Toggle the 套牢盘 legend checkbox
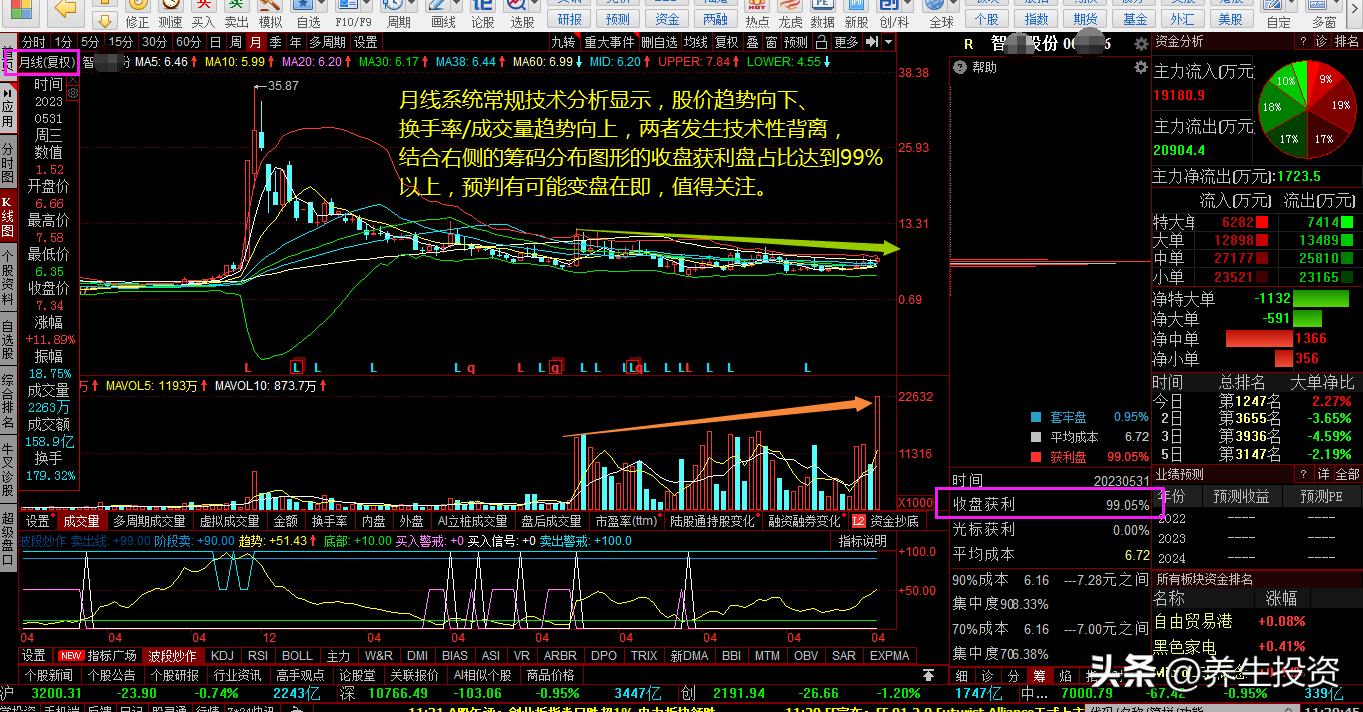 click(1036, 417)
